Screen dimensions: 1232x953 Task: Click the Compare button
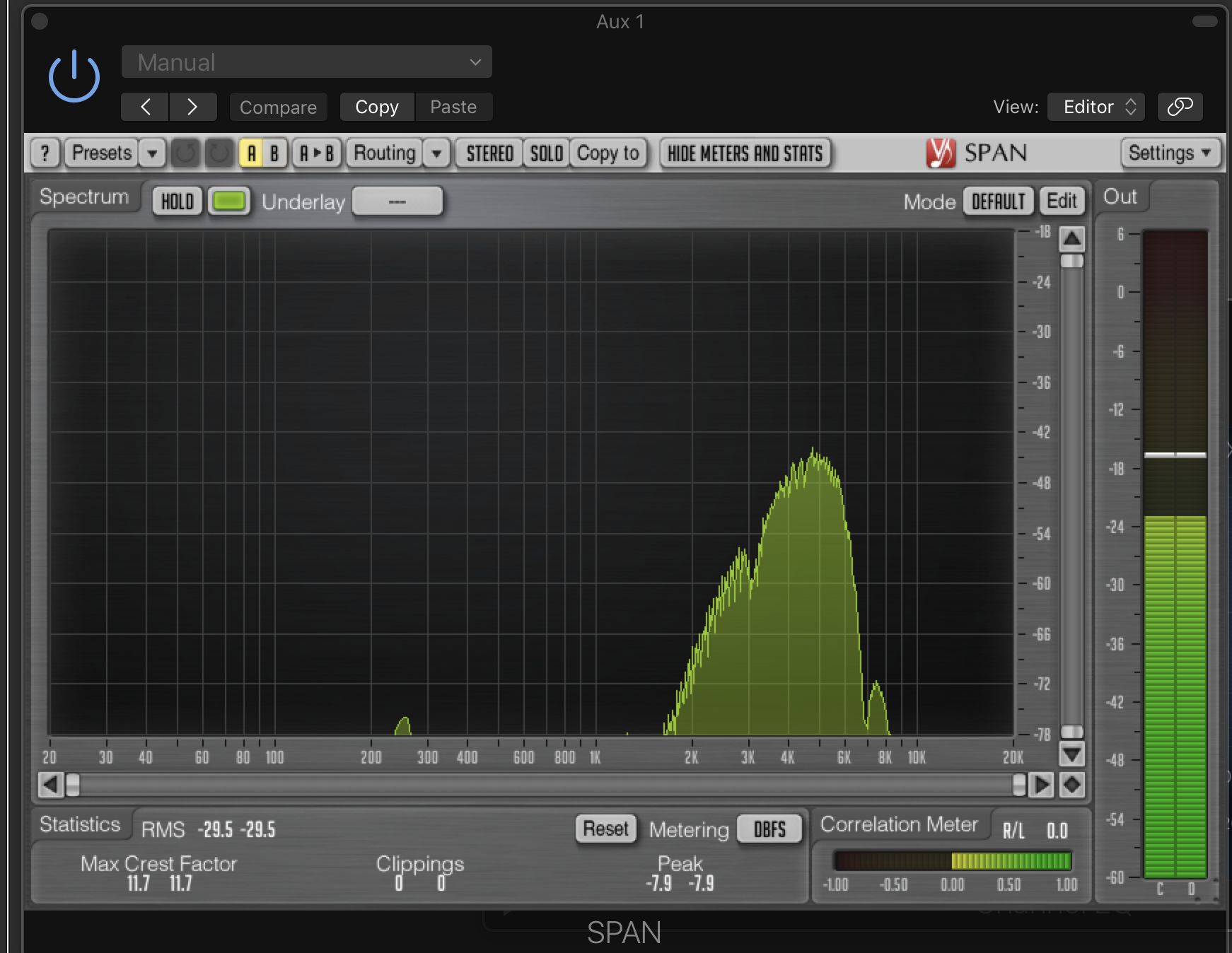[278, 107]
